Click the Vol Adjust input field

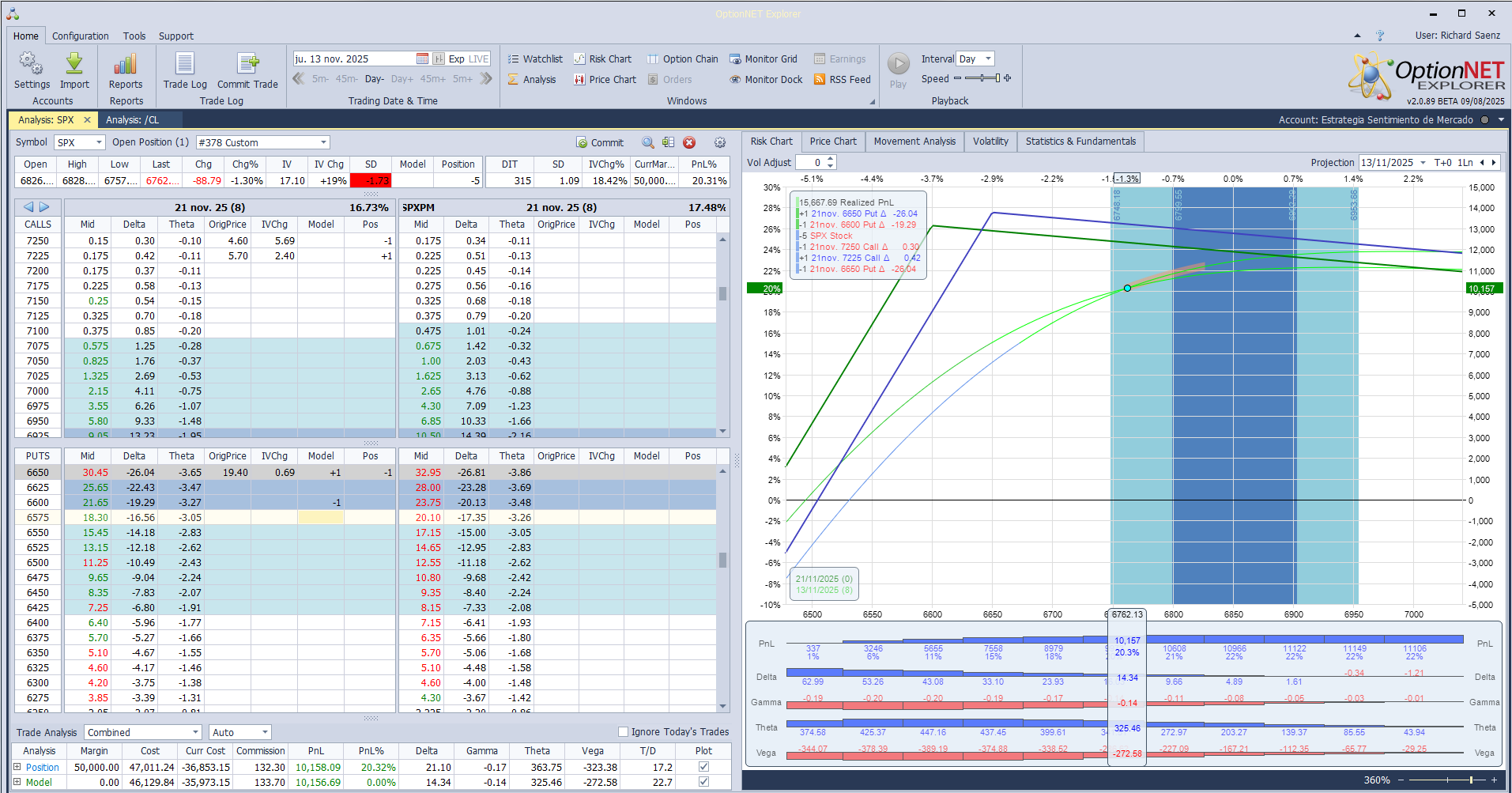810,162
